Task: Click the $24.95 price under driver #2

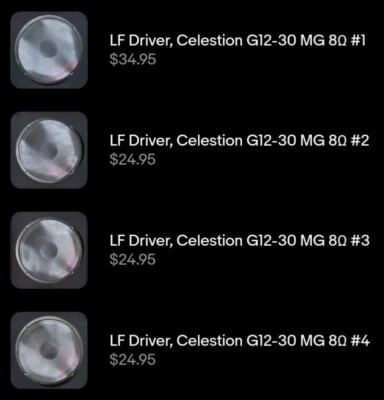Action: pos(133,160)
